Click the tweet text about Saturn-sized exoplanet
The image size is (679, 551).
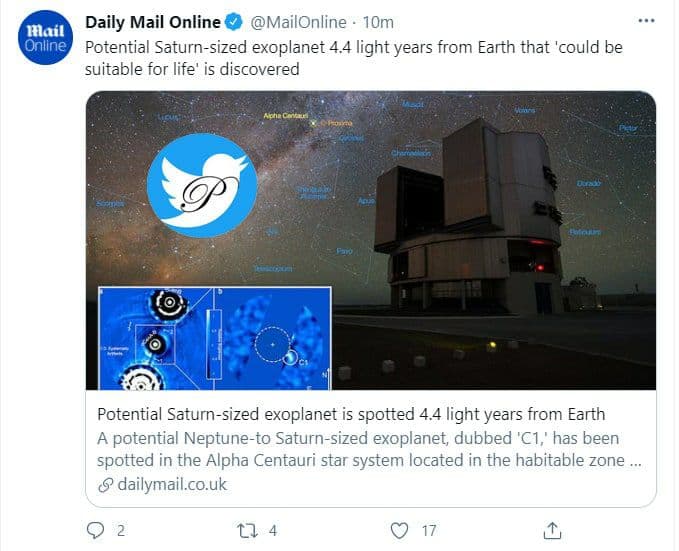(340, 57)
